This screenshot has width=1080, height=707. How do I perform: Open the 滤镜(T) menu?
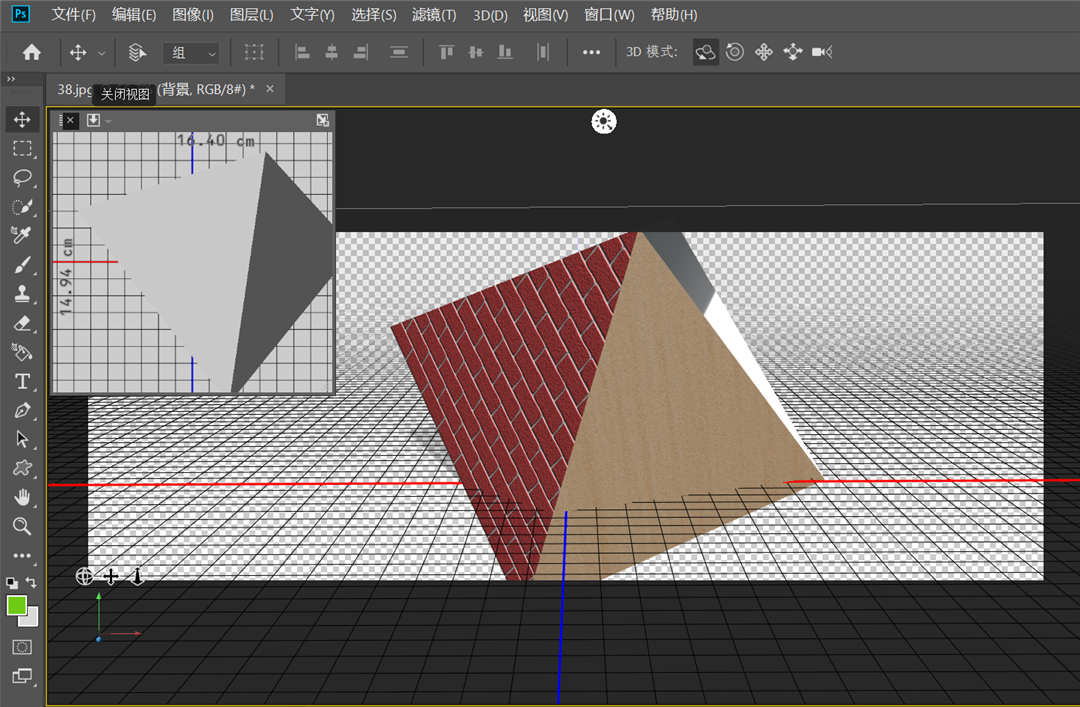[x=434, y=15]
